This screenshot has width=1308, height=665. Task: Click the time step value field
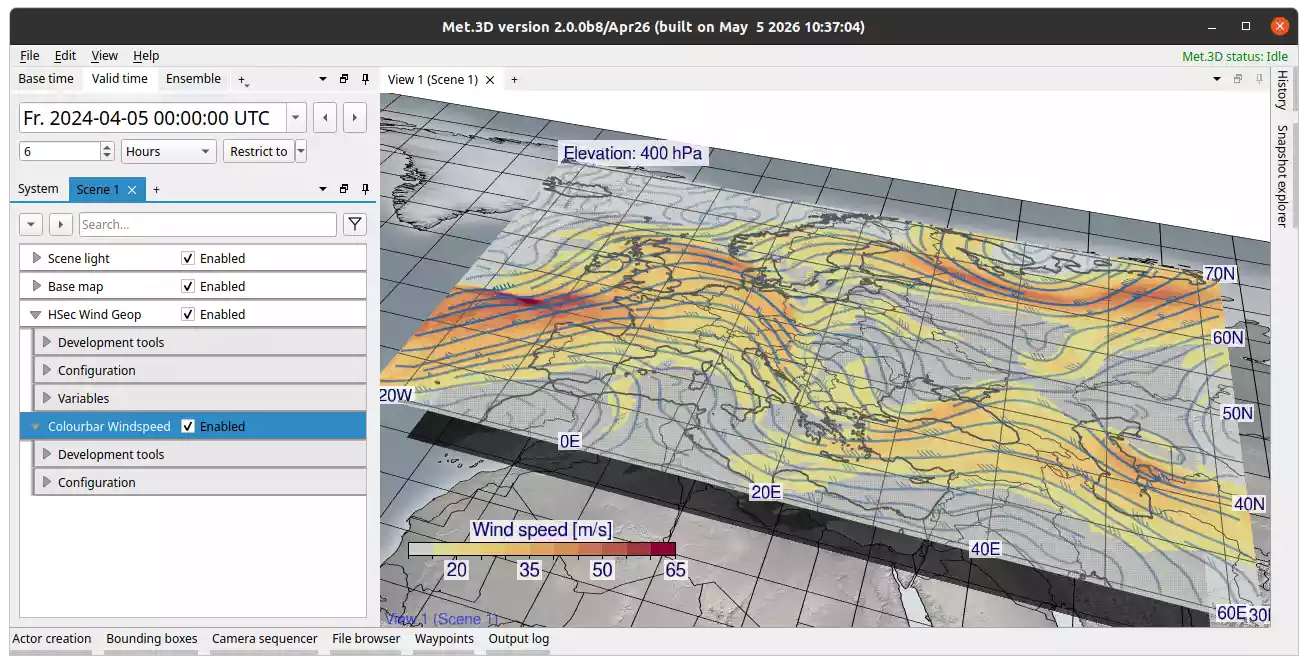60,152
